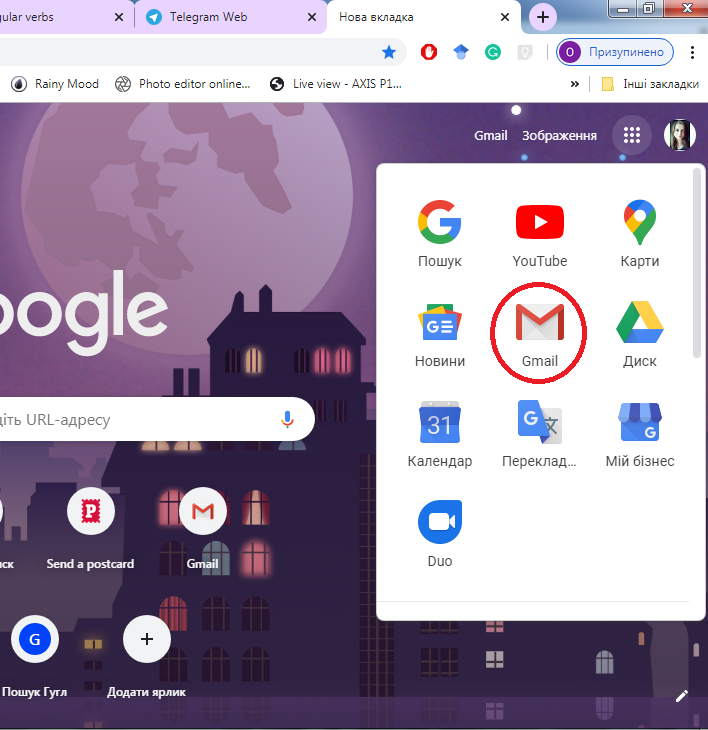708x730 pixels.
Task: Click the apps panel scrollbar
Action: (x=696, y=263)
